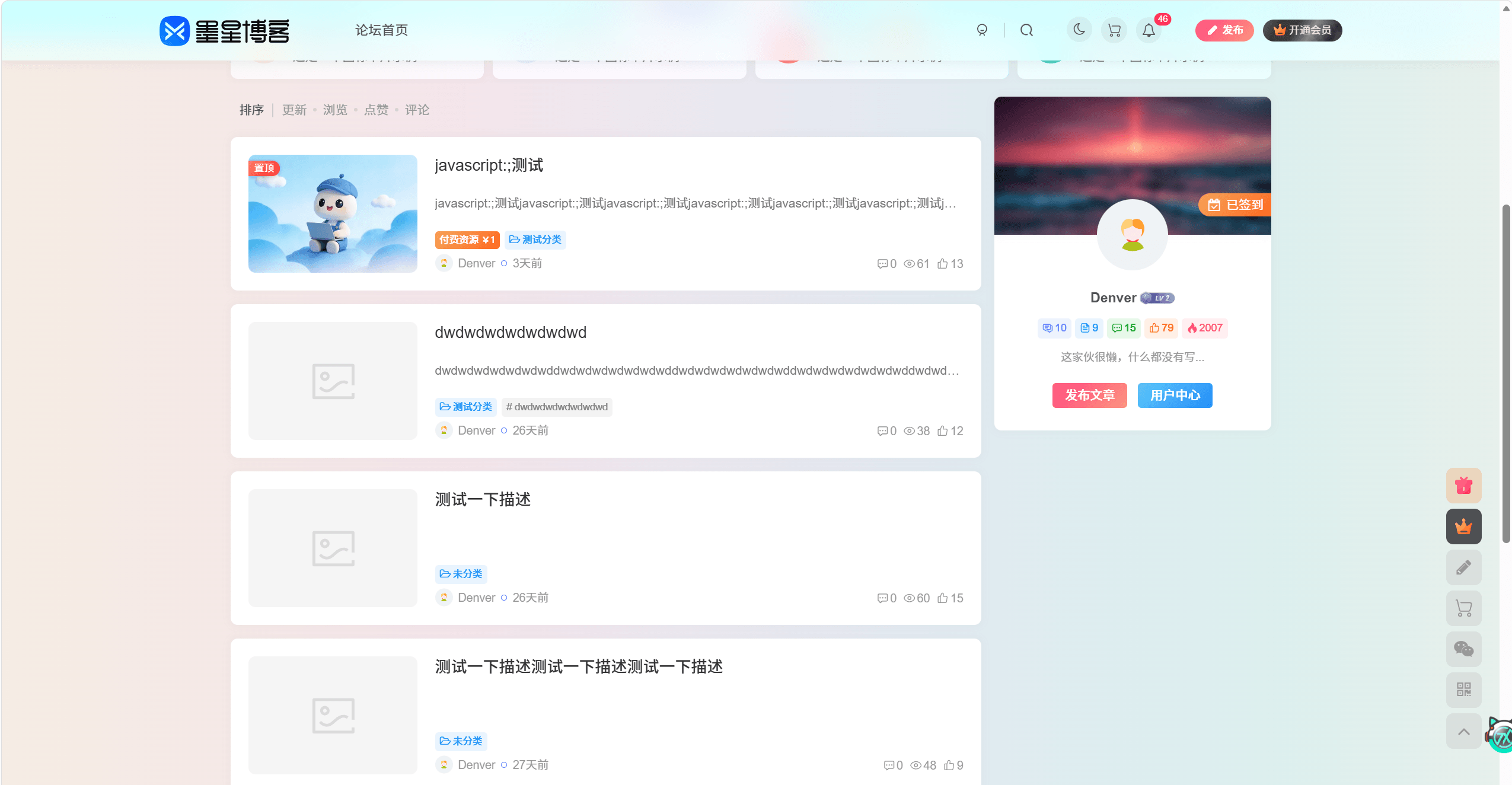This screenshot has height=785, width=1512.
Task: Like the post with 9 likes
Action: (953, 765)
